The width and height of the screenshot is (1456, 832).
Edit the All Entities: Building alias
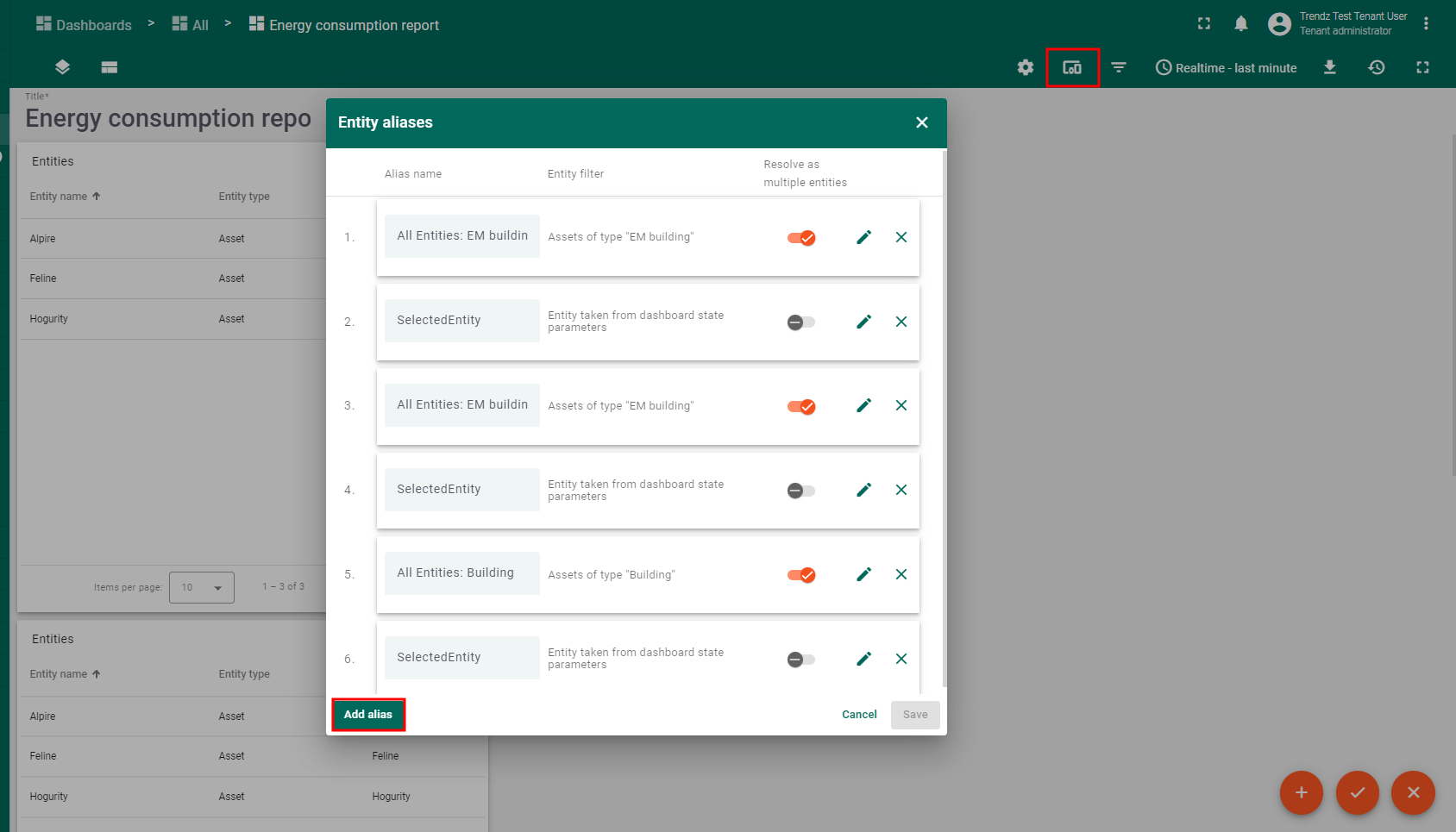tap(863, 574)
